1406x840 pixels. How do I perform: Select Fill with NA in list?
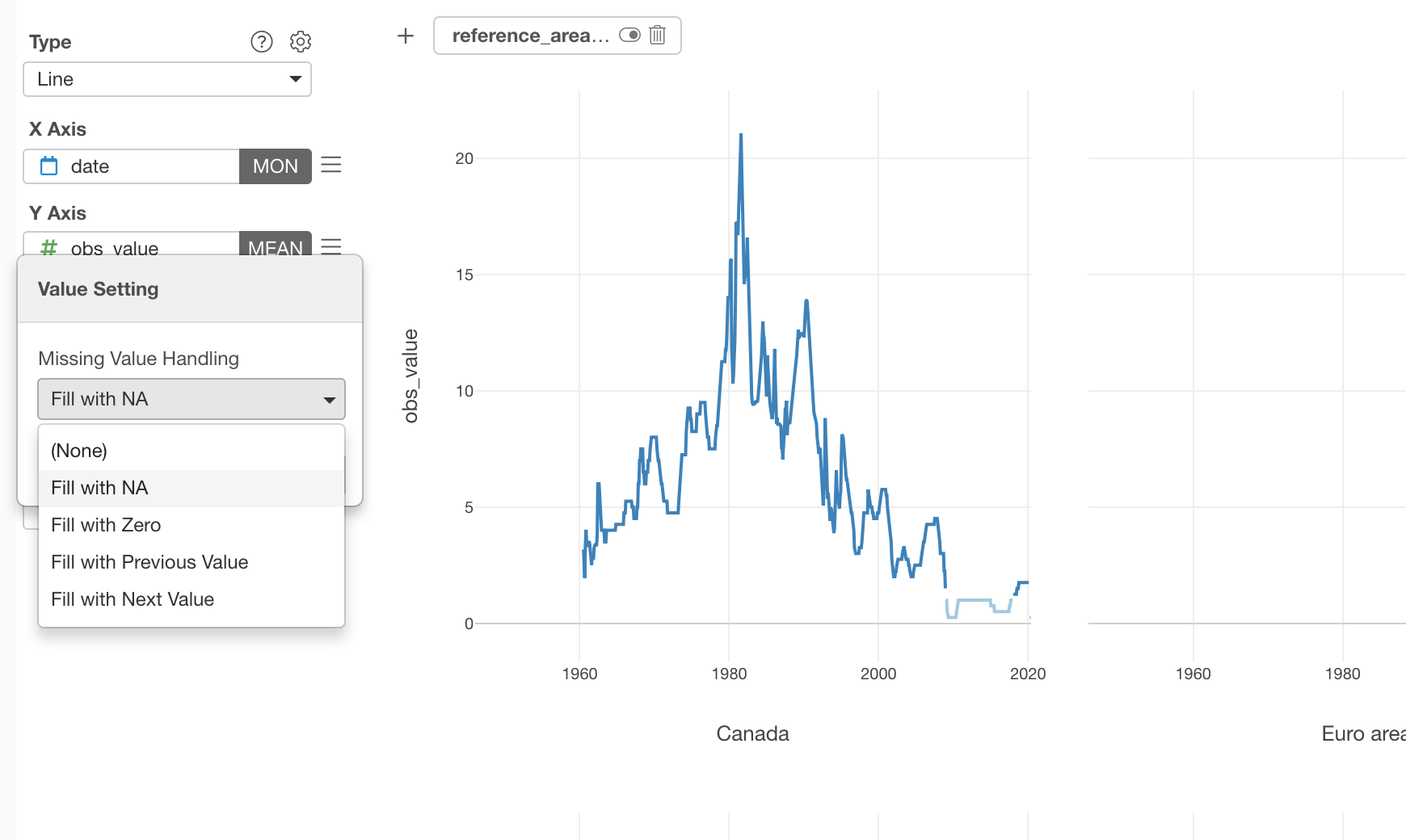99,488
